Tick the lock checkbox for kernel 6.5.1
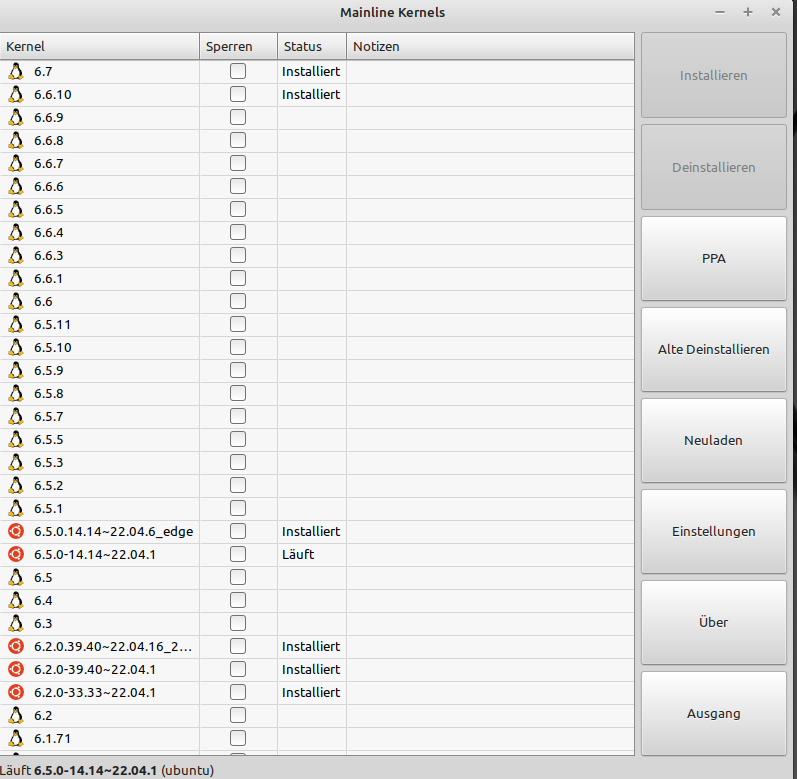 (x=238, y=508)
